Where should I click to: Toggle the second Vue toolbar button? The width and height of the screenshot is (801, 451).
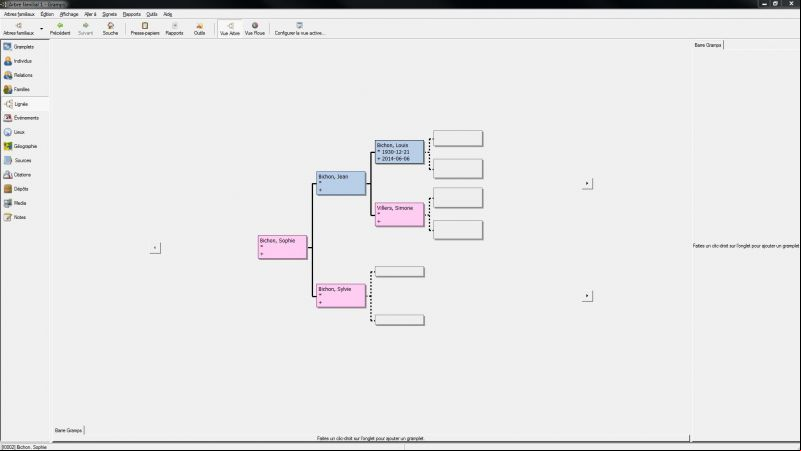pyautogui.click(x=255, y=29)
